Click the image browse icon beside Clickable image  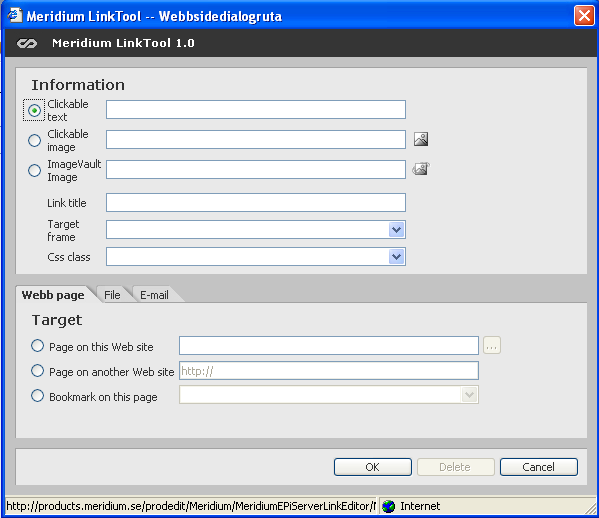pos(421,139)
